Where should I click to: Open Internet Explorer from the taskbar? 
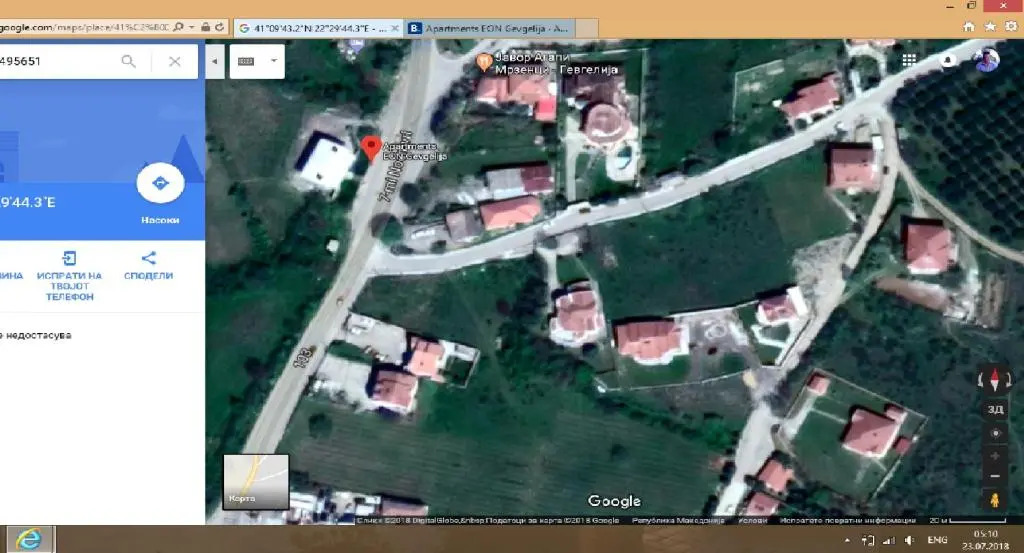point(30,539)
